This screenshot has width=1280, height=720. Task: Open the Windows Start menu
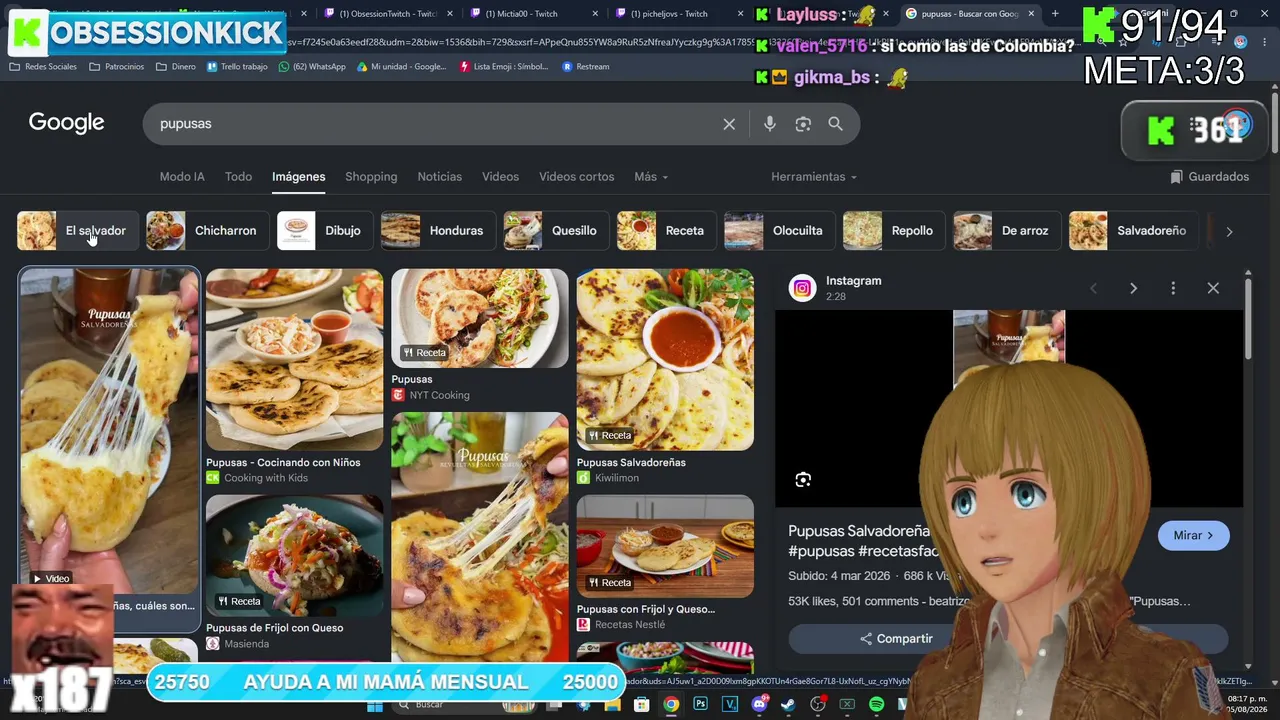click(375, 705)
